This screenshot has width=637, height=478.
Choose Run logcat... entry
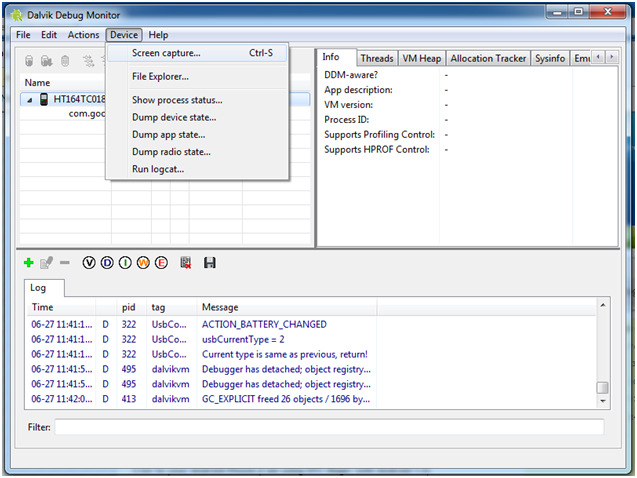(197, 169)
